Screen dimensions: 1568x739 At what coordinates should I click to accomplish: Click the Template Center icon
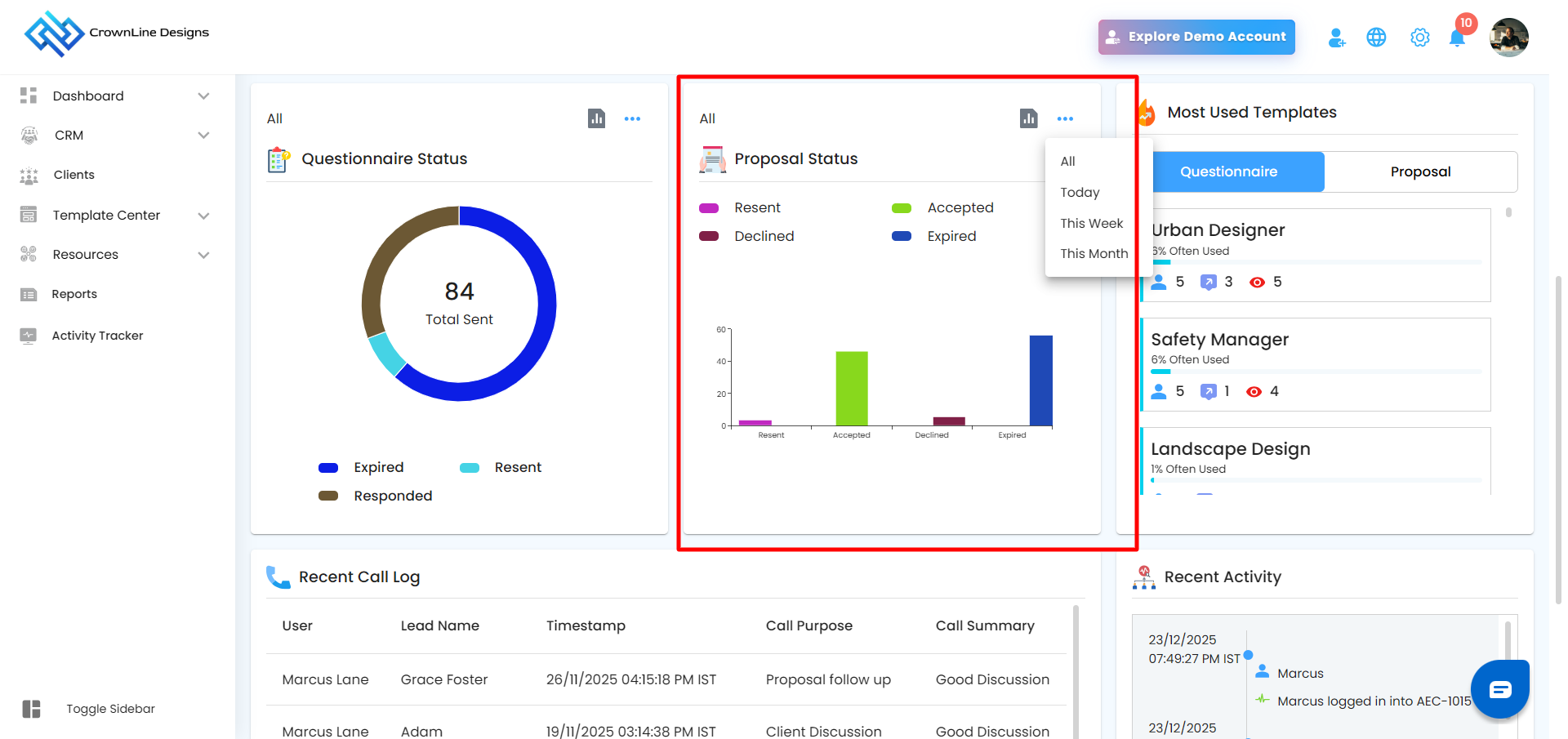29,215
